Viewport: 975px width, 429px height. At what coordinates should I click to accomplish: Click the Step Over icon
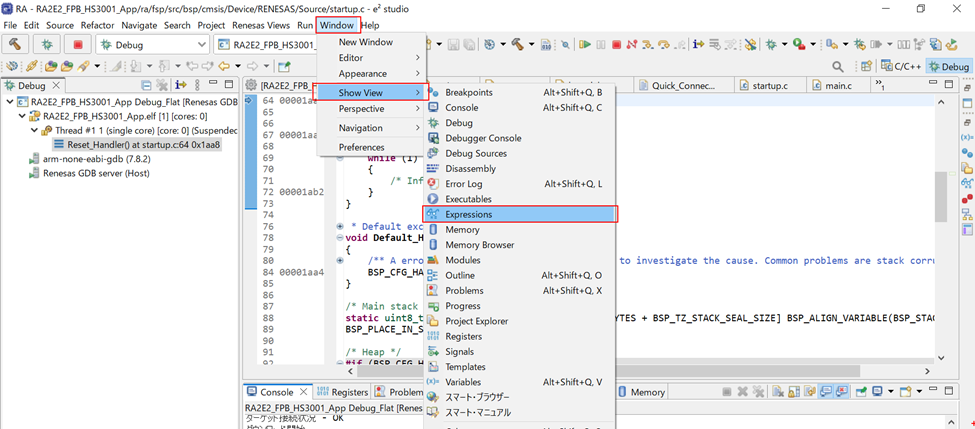(x=665, y=44)
